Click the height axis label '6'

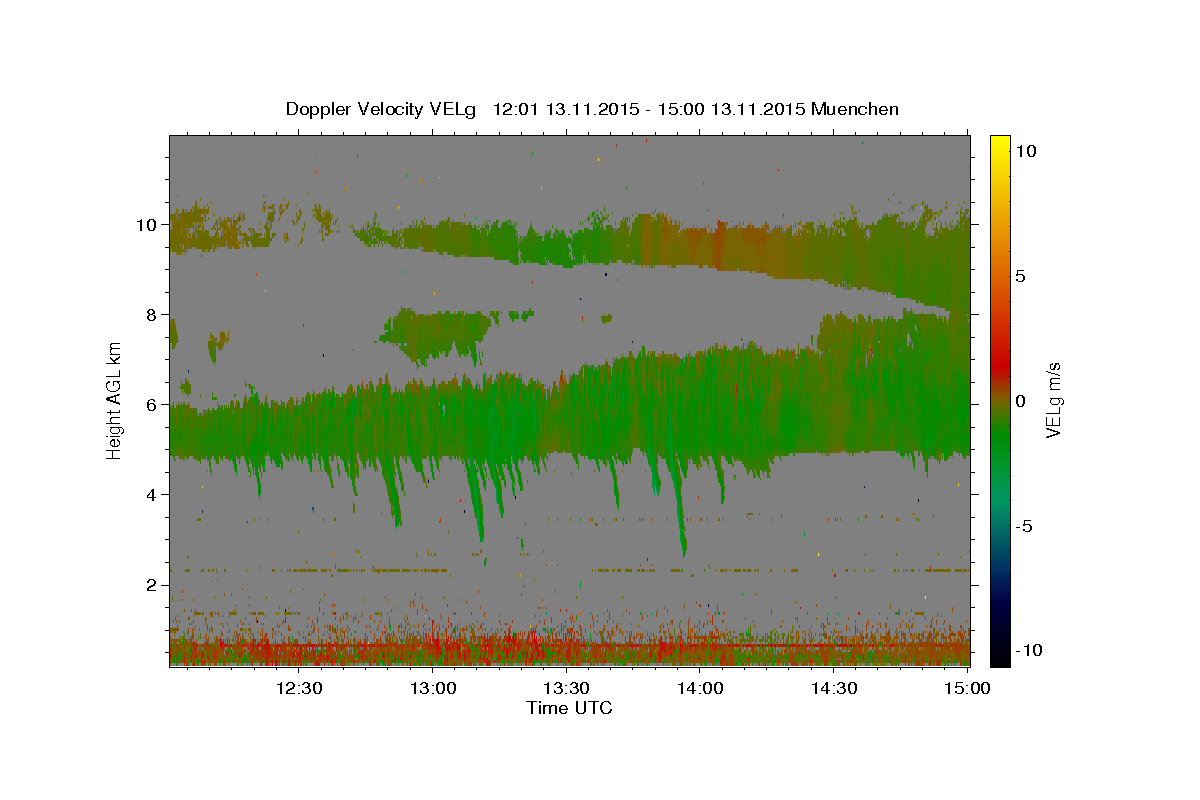[x=153, y=405]
